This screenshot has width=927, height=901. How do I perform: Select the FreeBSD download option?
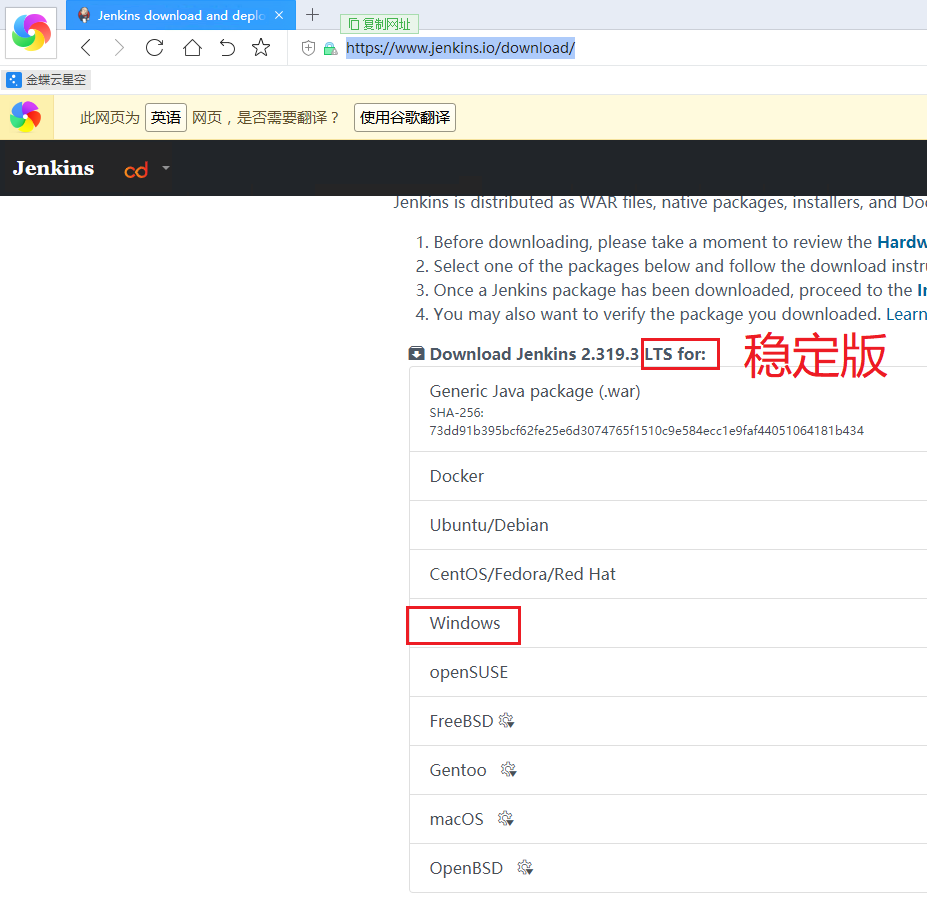[668, 721]
